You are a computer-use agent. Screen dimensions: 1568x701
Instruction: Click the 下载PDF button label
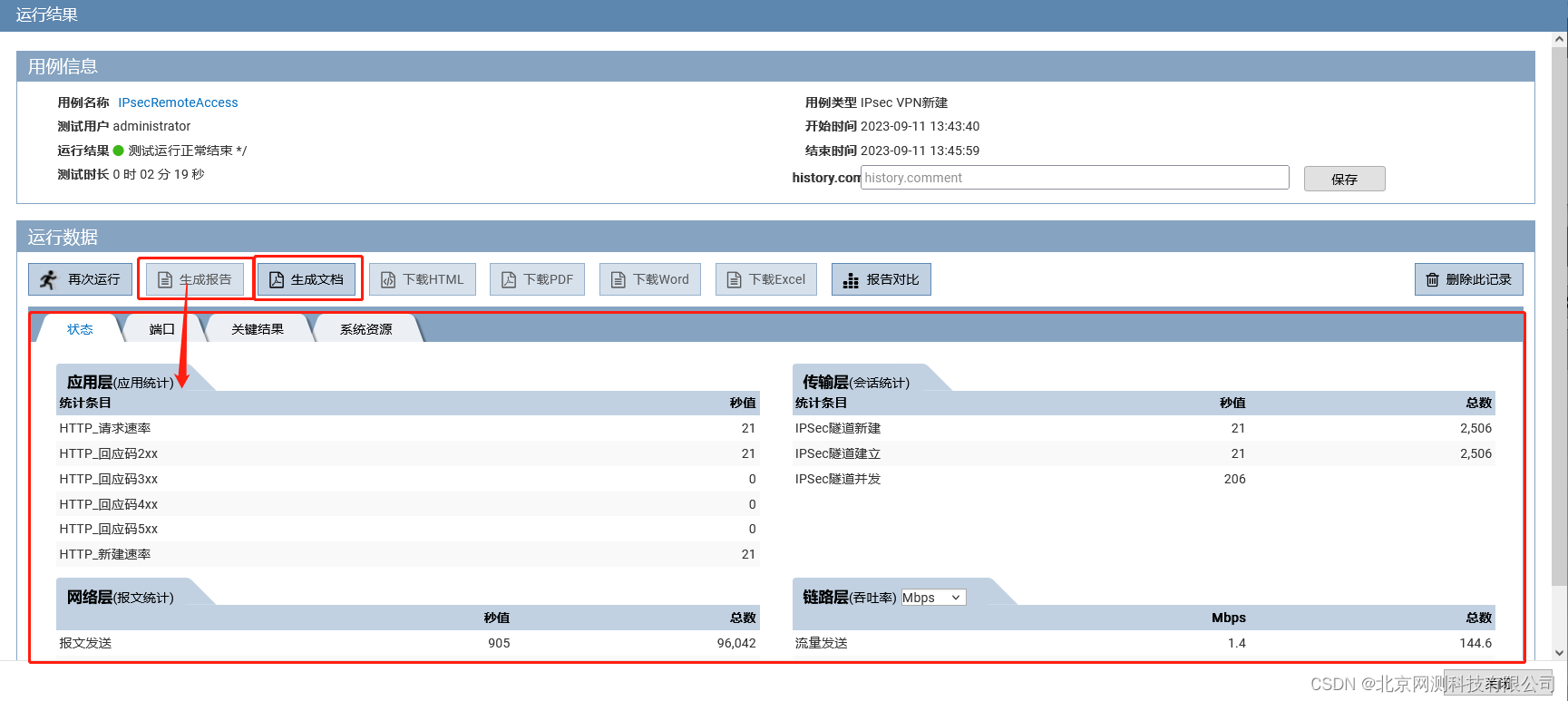point(549,279)
